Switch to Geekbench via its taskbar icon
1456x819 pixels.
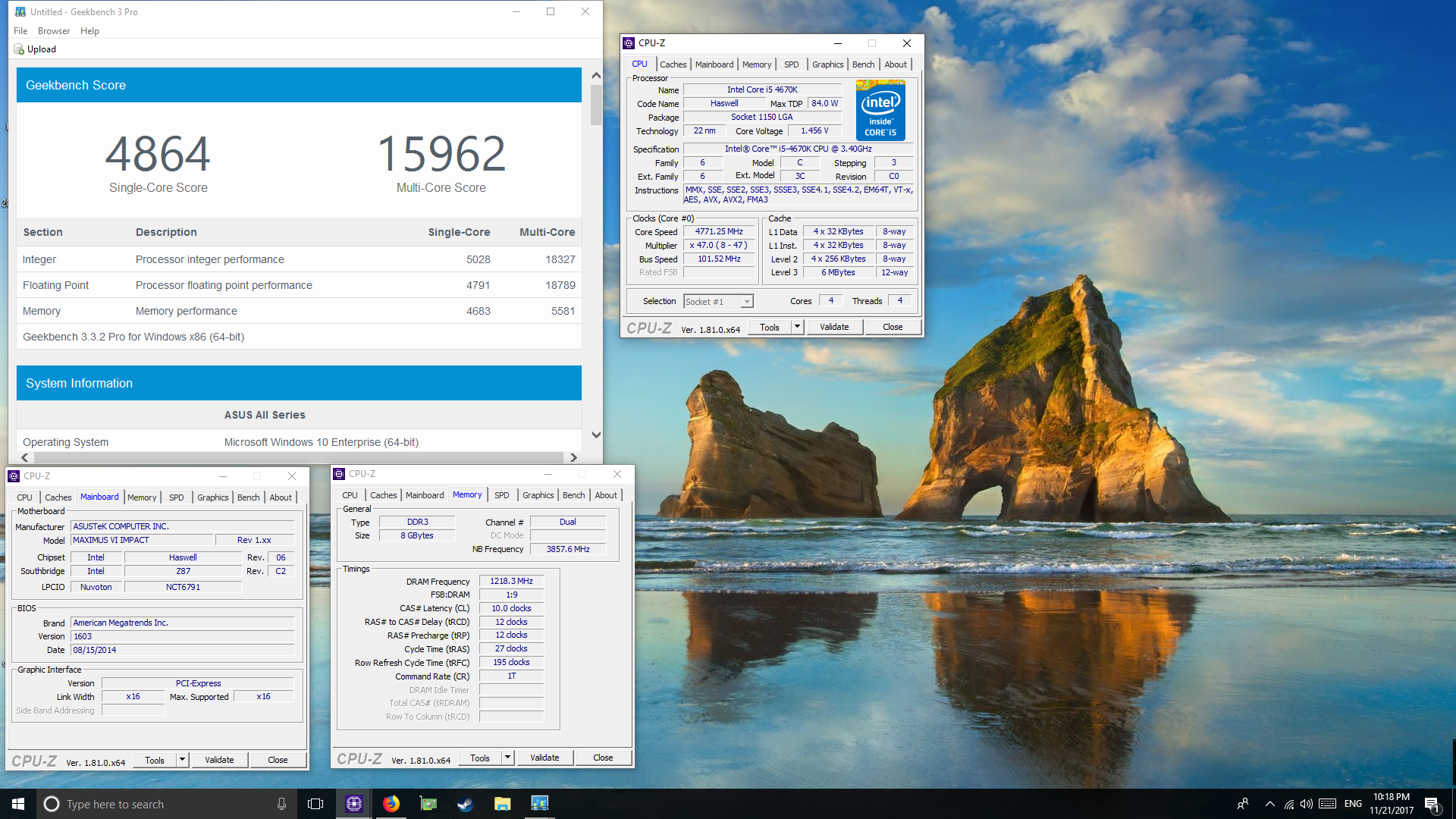click(x=539, y=804)
